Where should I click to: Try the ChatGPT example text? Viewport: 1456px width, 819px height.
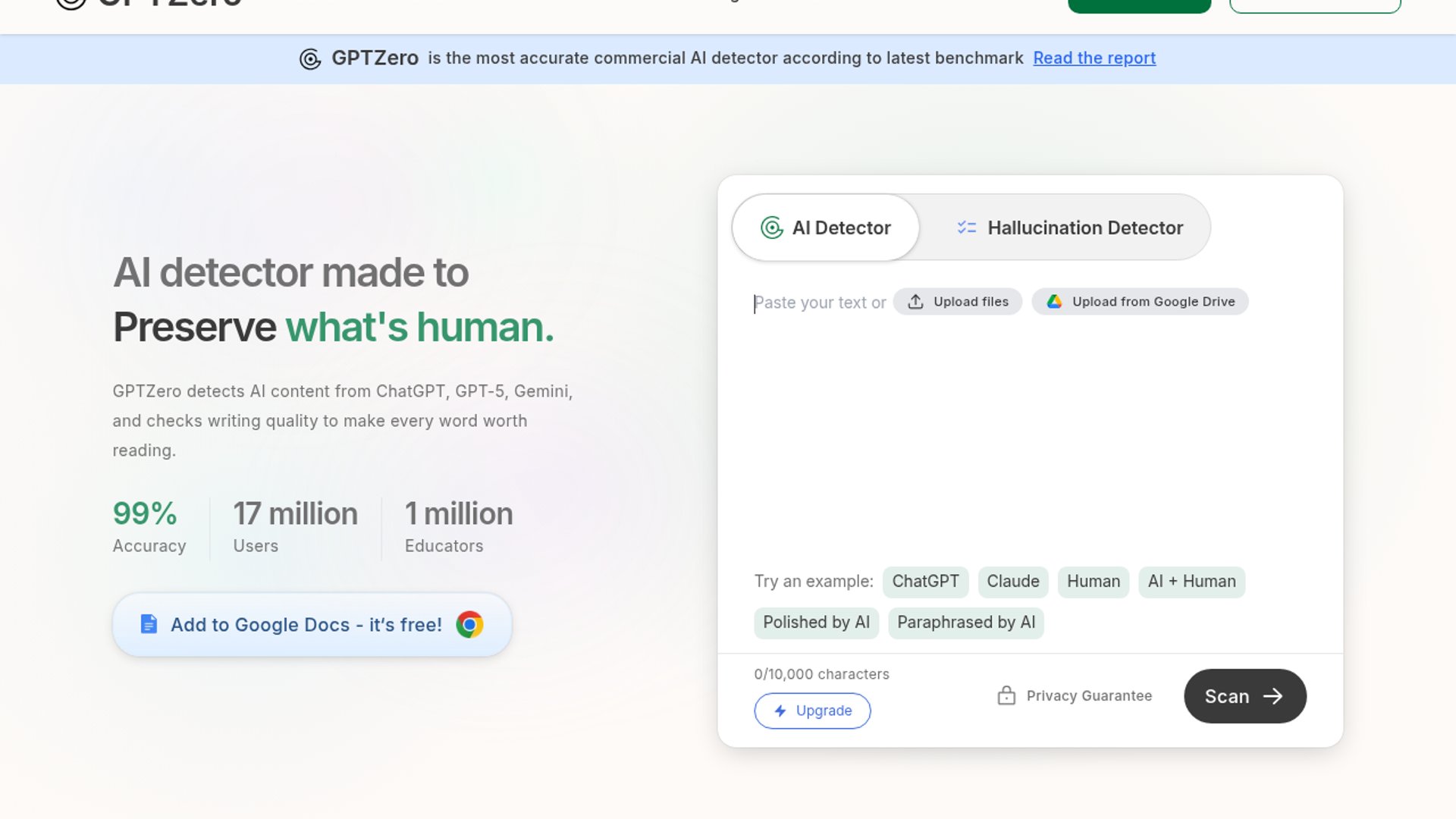(925, 582)
